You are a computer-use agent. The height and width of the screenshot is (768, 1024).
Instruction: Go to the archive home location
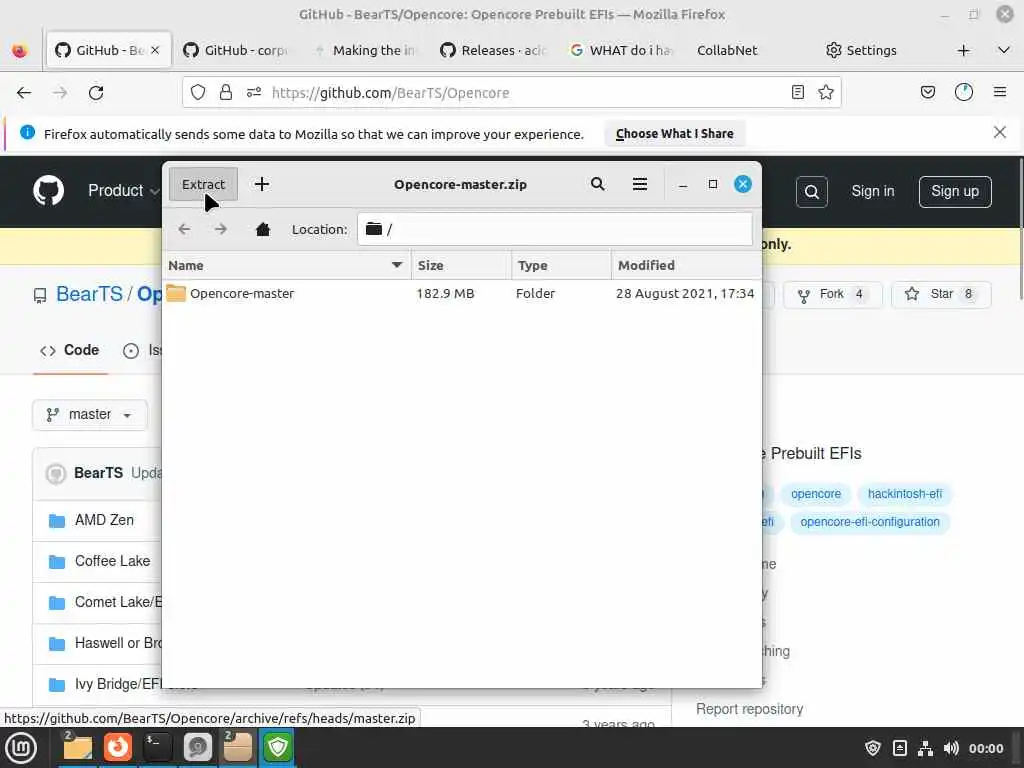(263, 229)
